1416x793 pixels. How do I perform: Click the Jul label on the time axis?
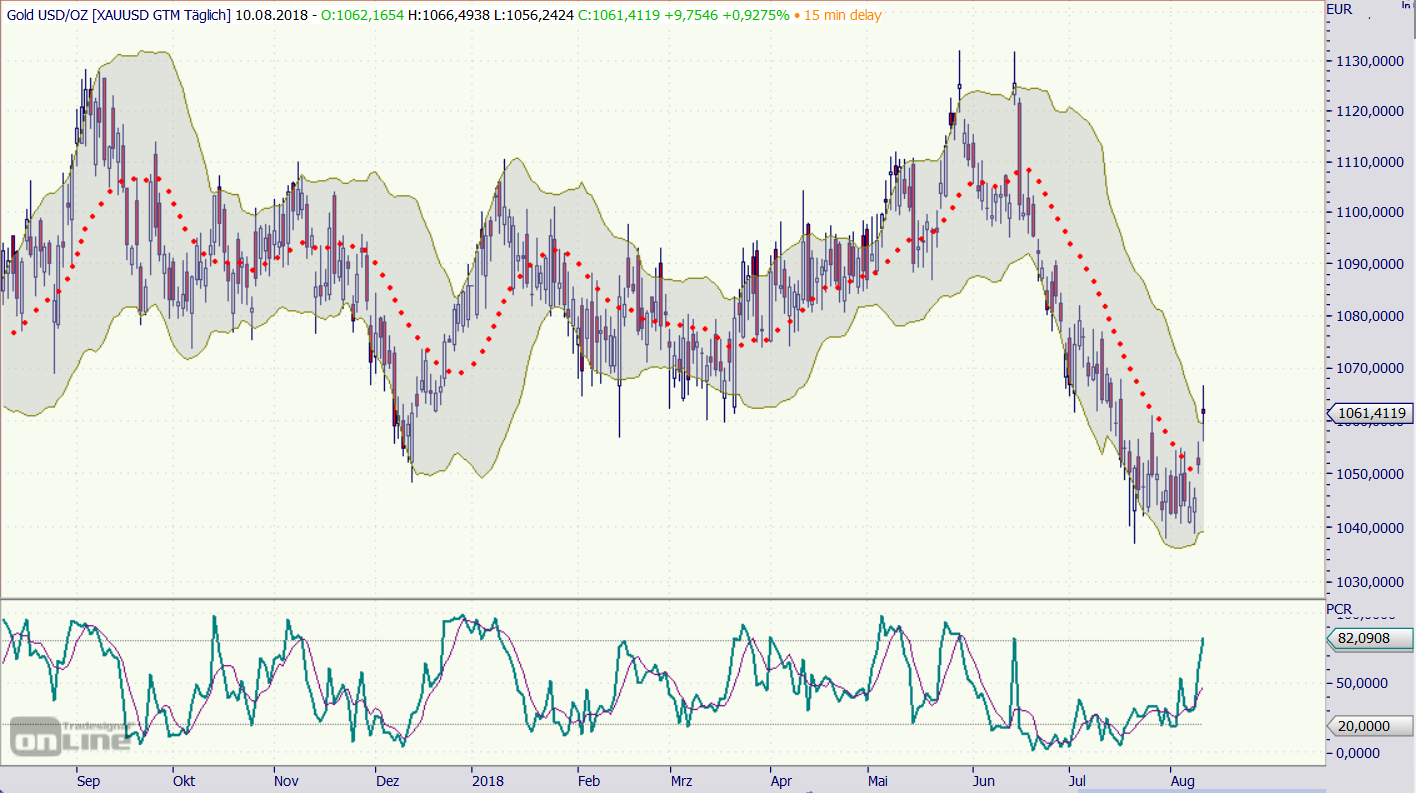pyautogui.click(x=1076, y=781)
